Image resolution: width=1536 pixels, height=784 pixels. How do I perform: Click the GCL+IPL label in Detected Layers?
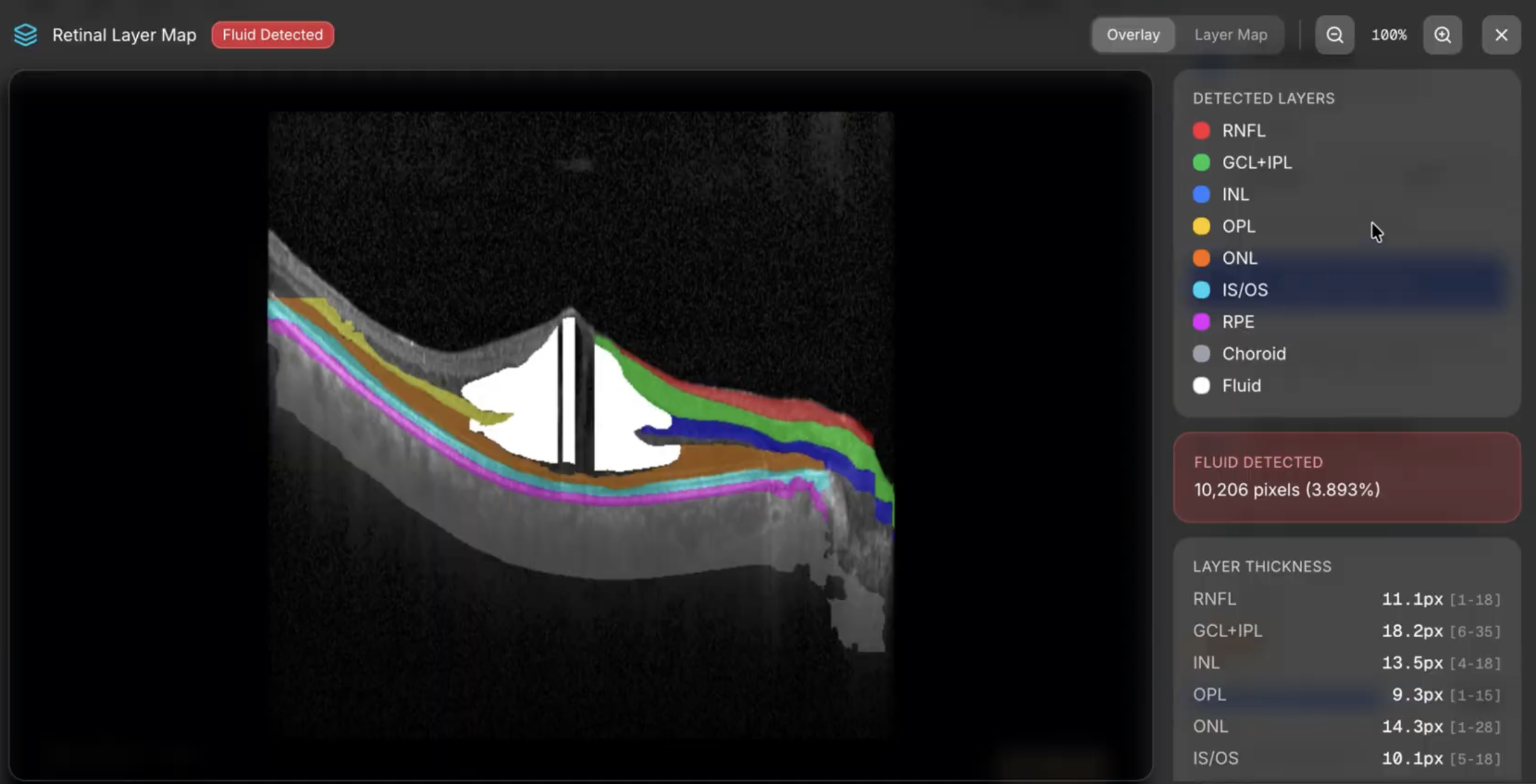click(x=1257, y=162)
